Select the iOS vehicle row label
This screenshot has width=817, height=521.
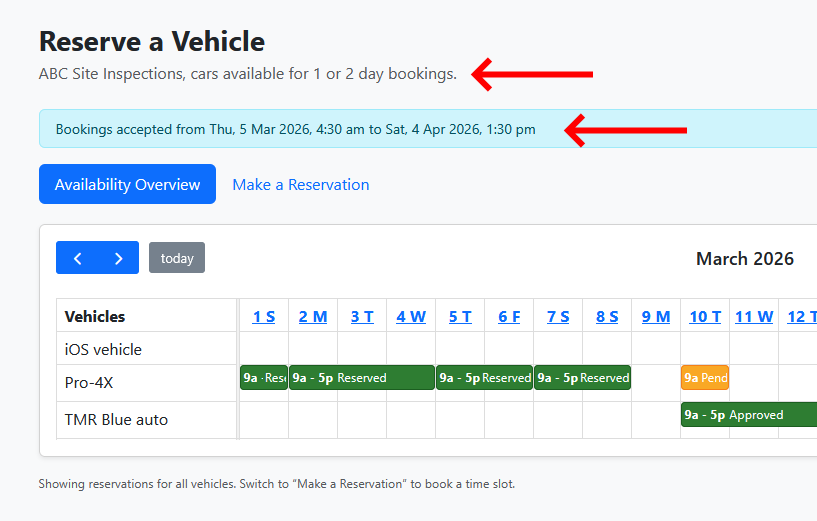pyautogui.click(x=104, y=349)
